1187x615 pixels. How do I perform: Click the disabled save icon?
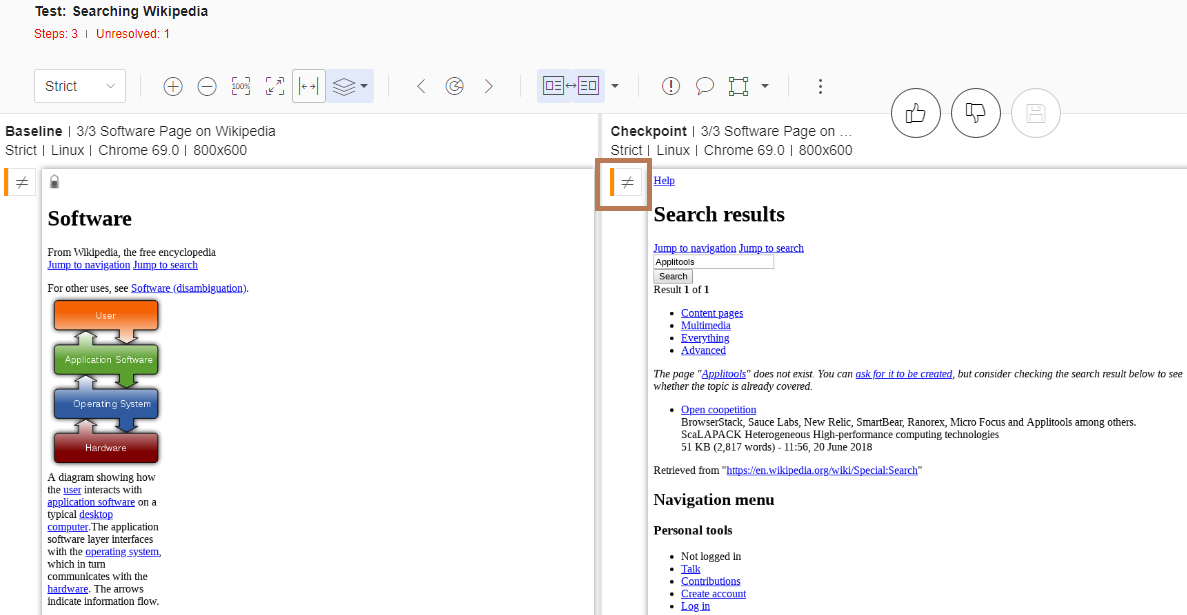[x=1036, y=114]
